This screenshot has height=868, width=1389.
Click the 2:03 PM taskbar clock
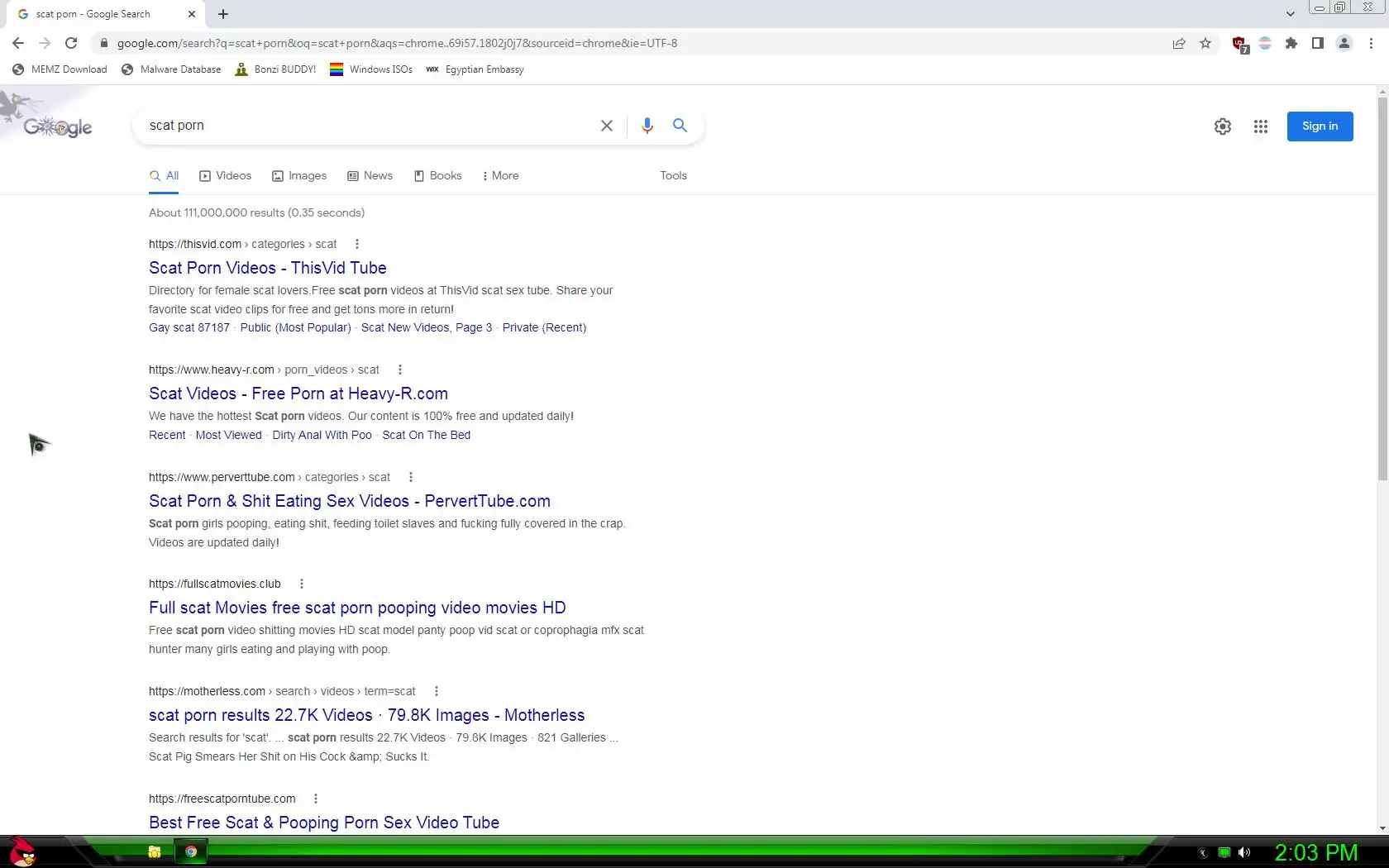pos(1315,852)
